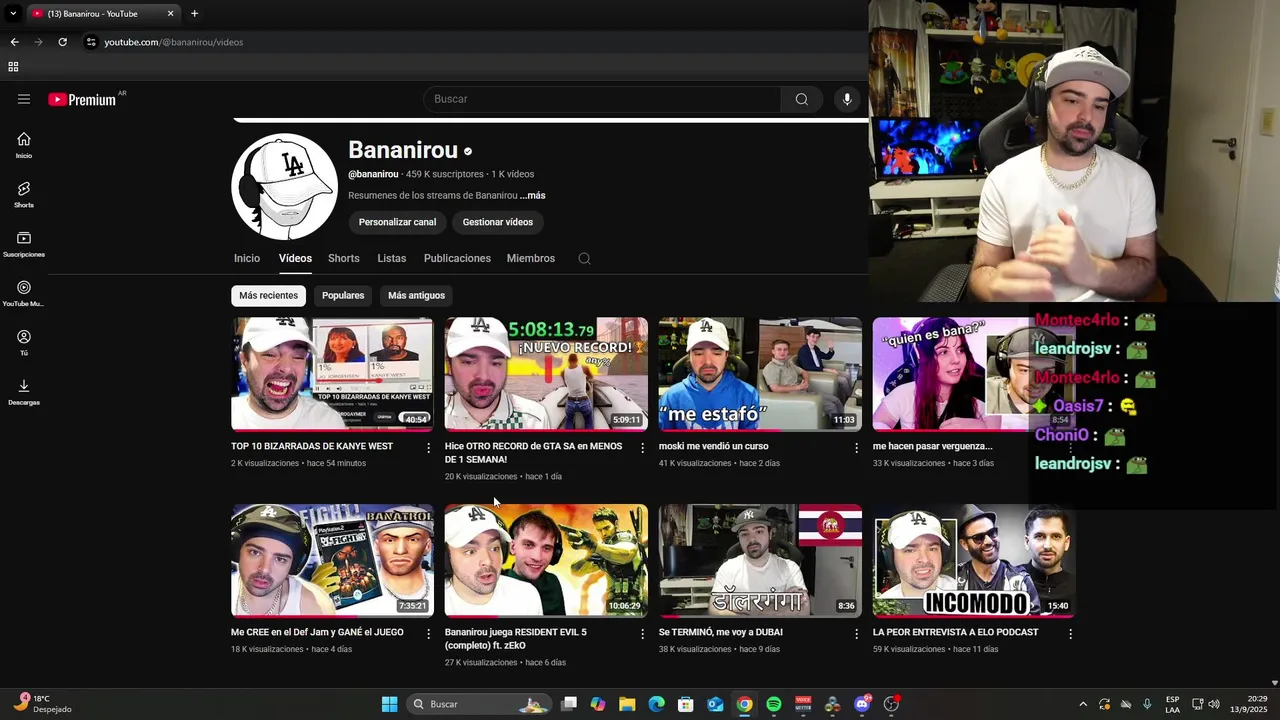Image resolution: width=1280 pixels, height=720 pixels.
Task: Open Discord from the taskbar
Action: click(862, 704)
